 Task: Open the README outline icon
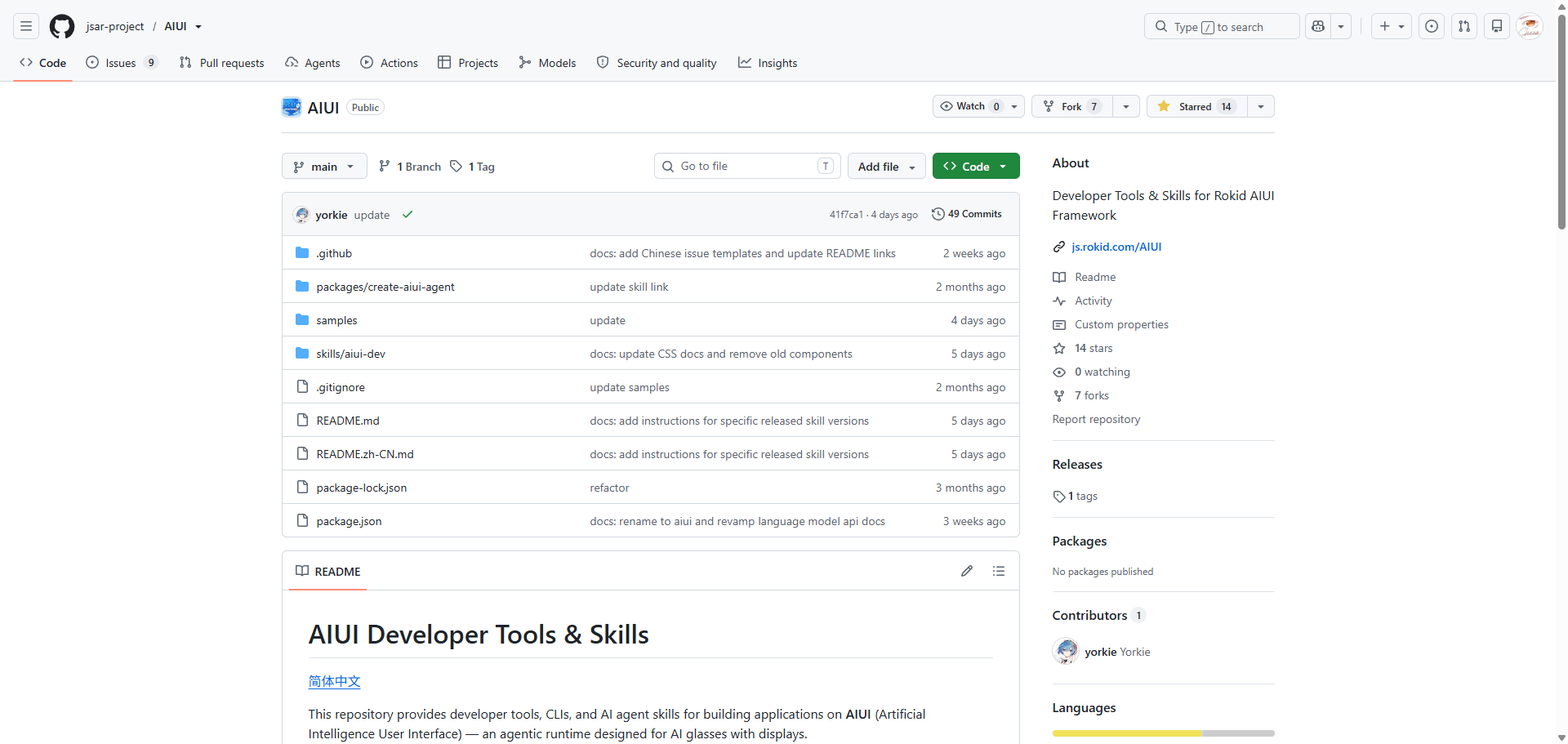tap(999, 571)
